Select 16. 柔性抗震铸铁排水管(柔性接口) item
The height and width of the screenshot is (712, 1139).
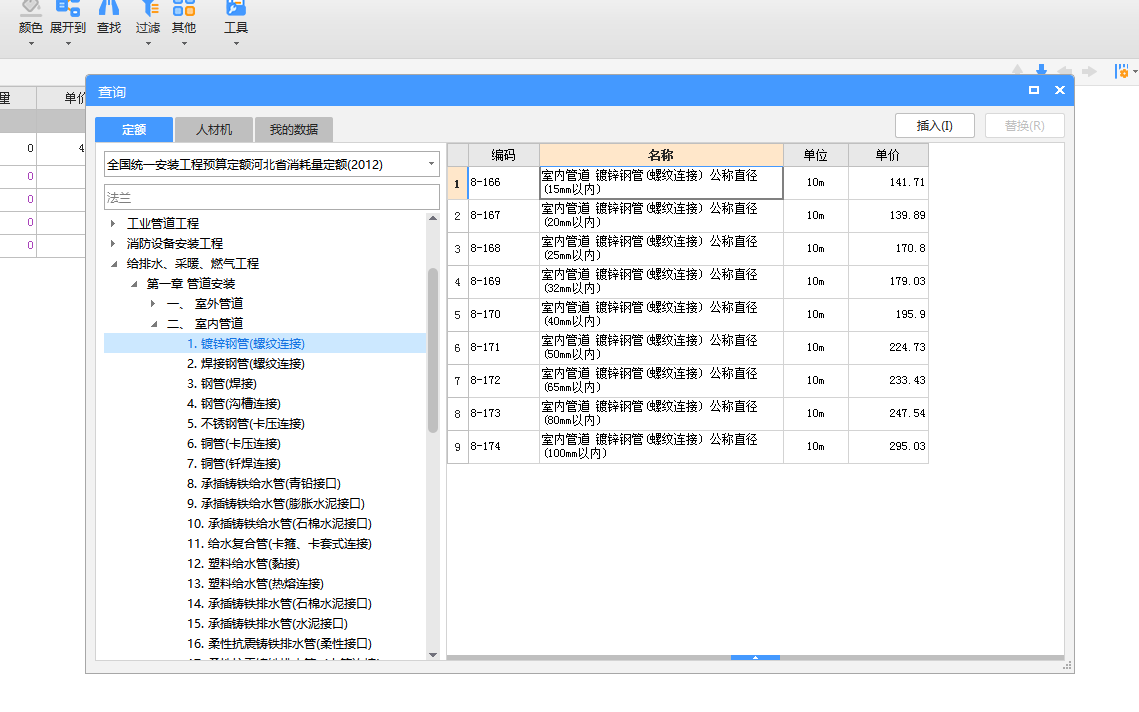(279, 644)
